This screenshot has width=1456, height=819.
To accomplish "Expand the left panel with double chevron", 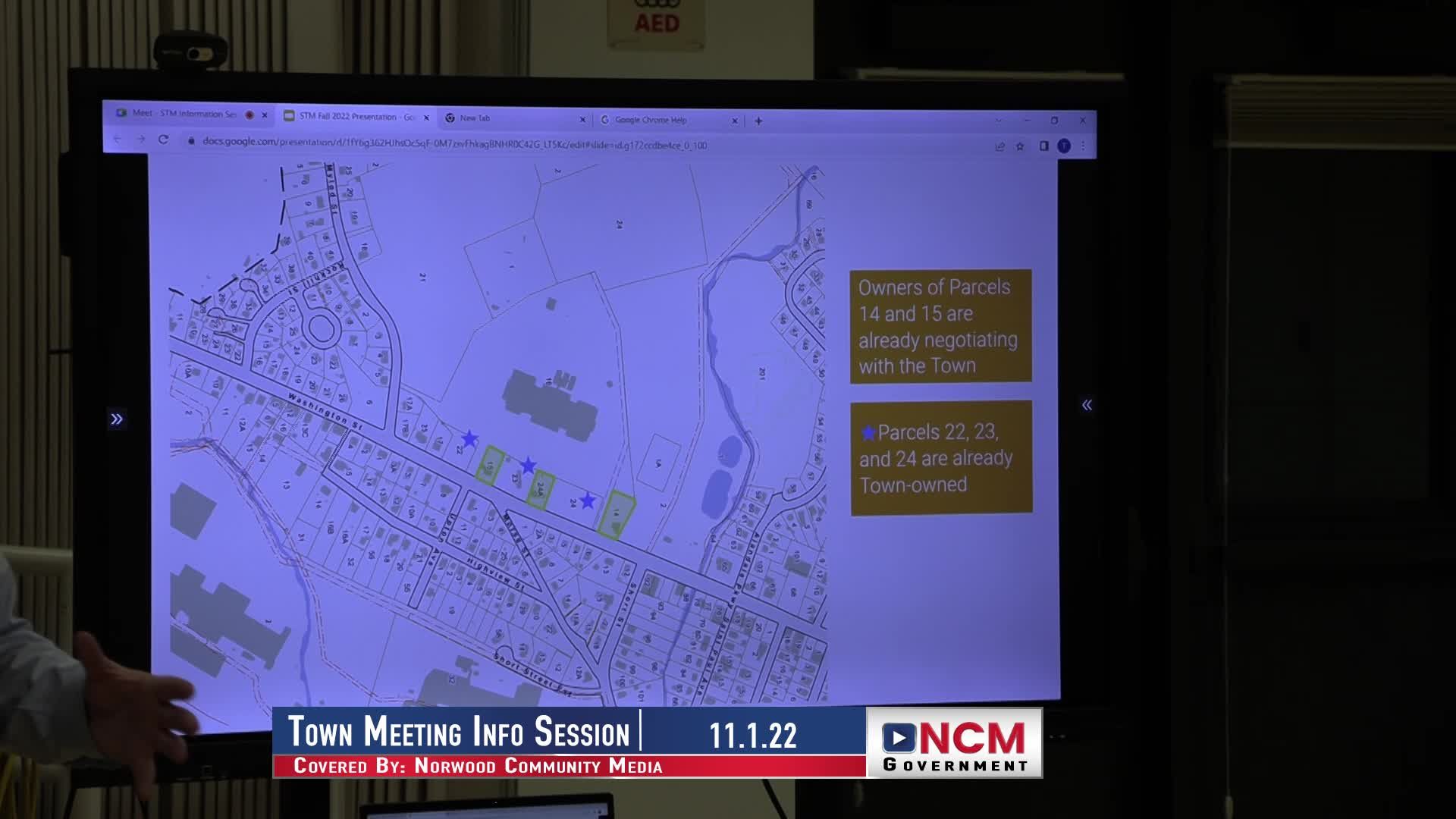I will pyautogui.click(x=116, y=419).
